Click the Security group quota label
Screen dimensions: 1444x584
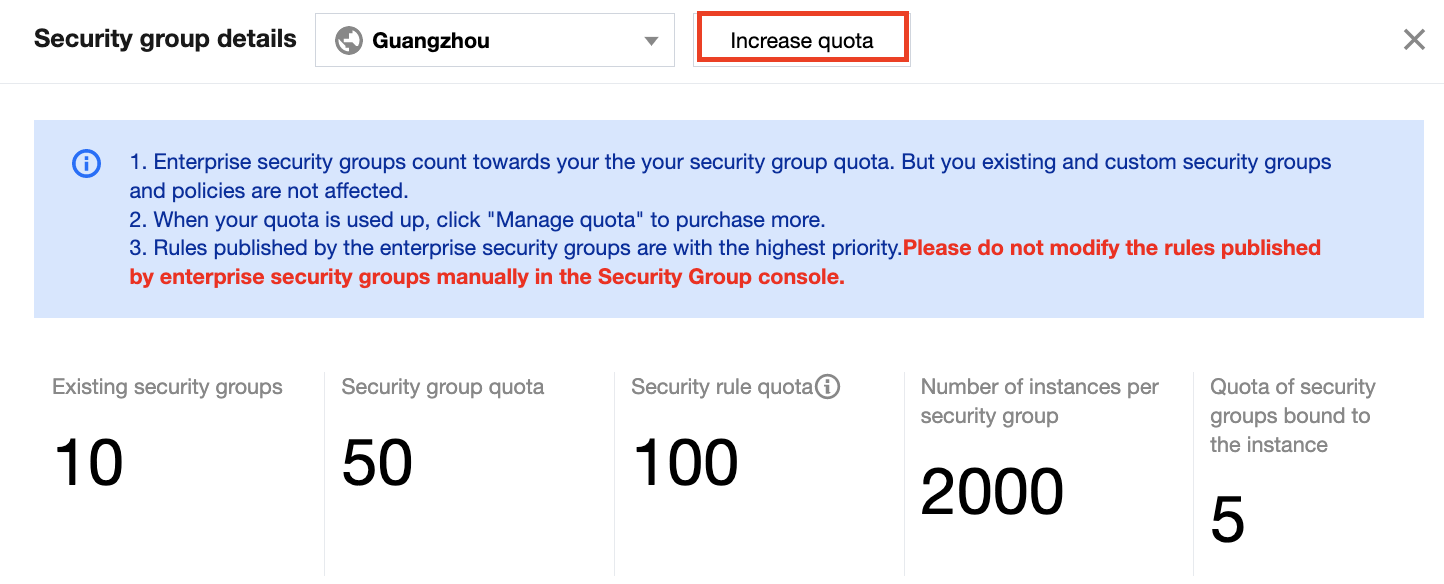[443, 387]
